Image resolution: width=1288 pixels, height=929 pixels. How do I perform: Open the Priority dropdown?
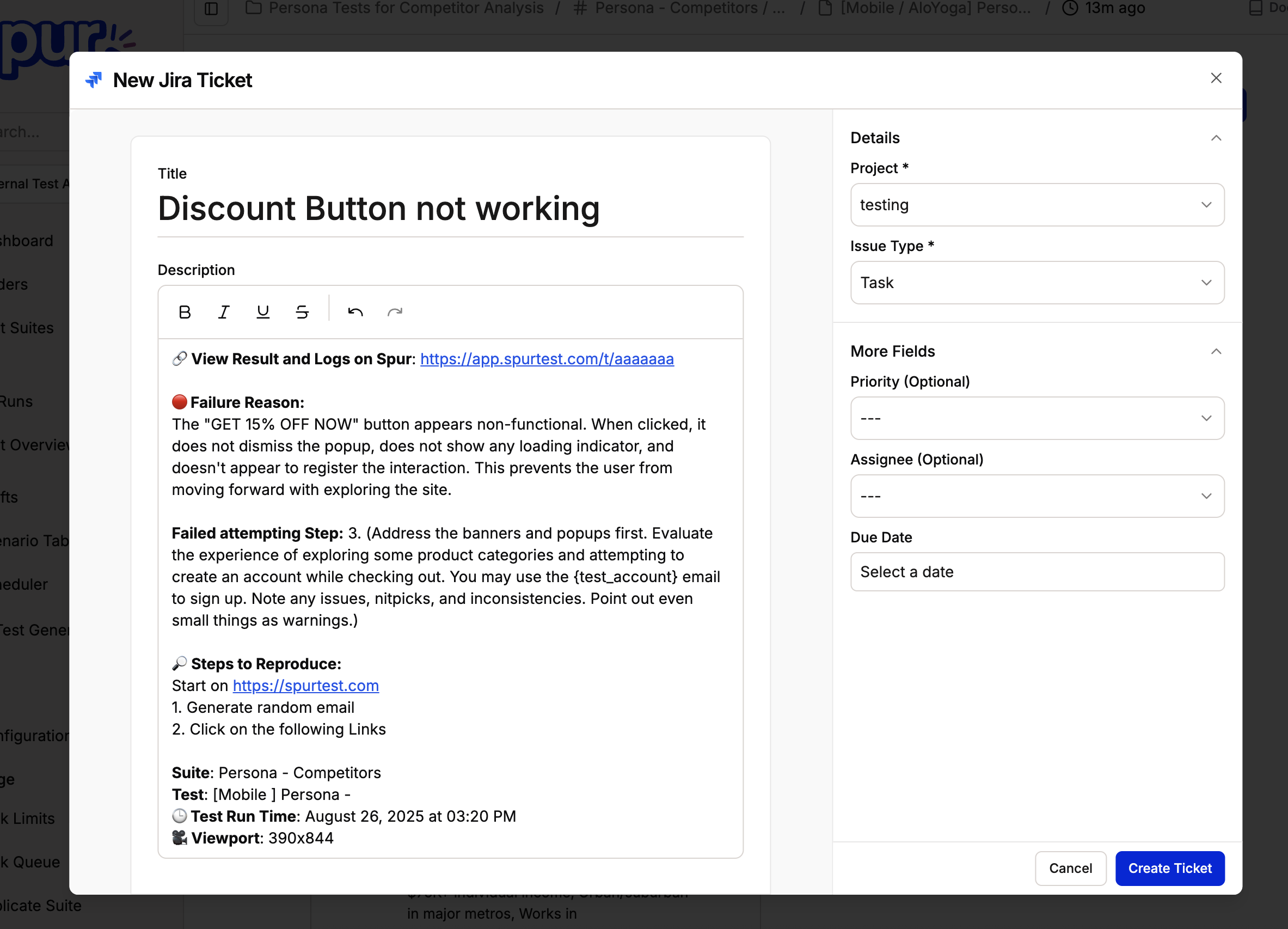point(1036,418)
